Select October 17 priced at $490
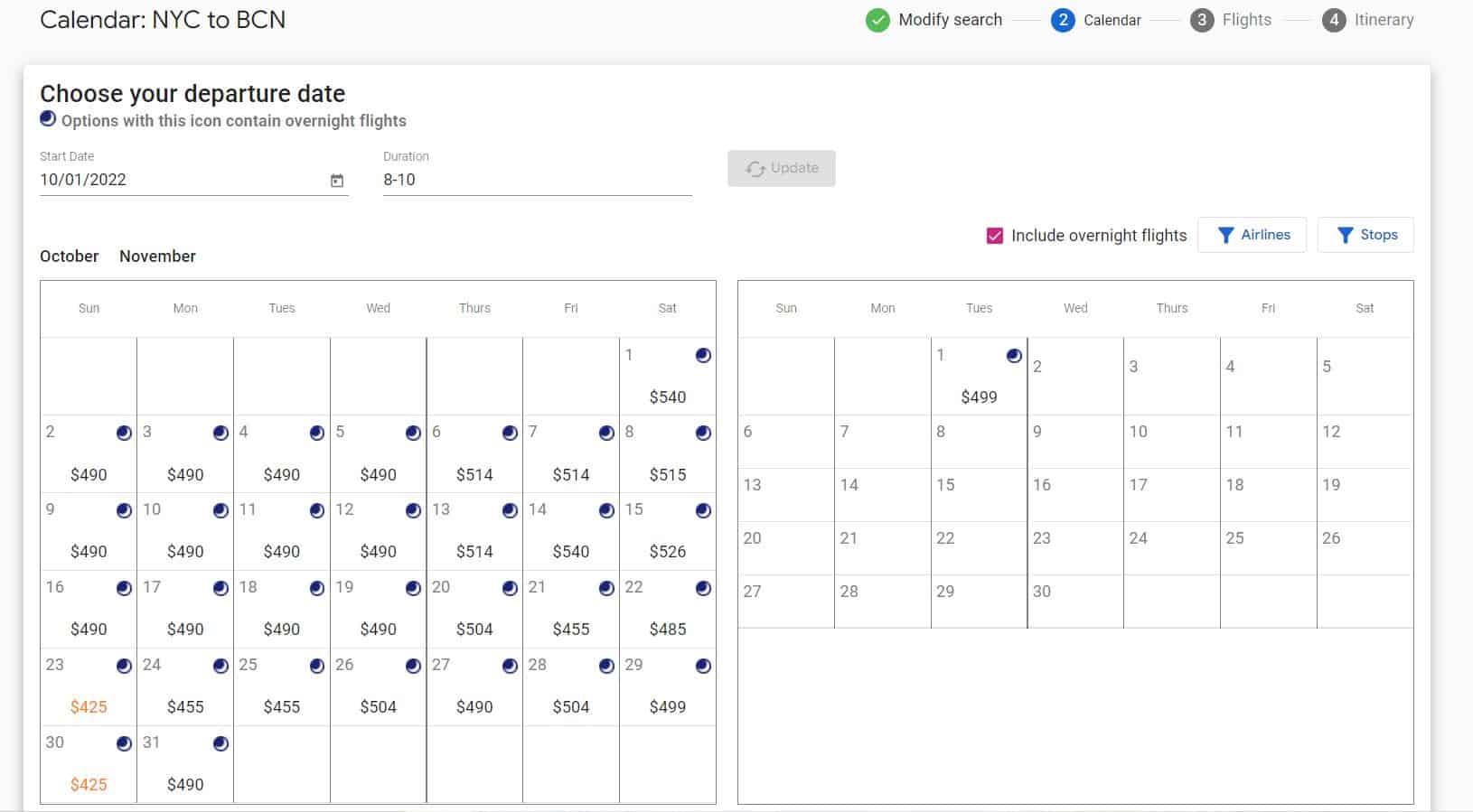This screenshot has height=812, width=1473. coord(185,610)
